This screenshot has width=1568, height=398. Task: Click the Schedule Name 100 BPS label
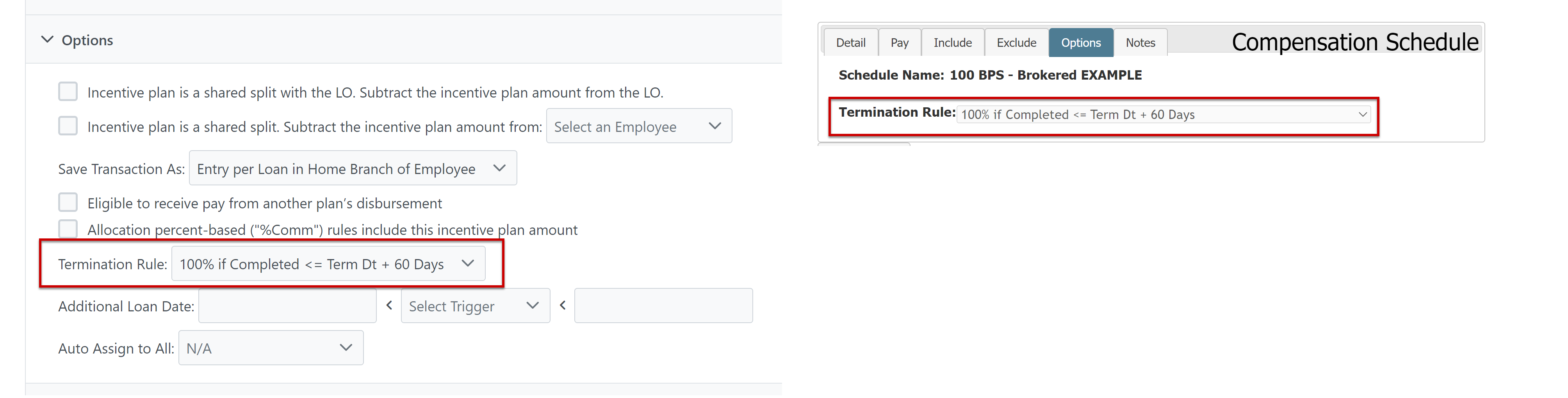990,75
